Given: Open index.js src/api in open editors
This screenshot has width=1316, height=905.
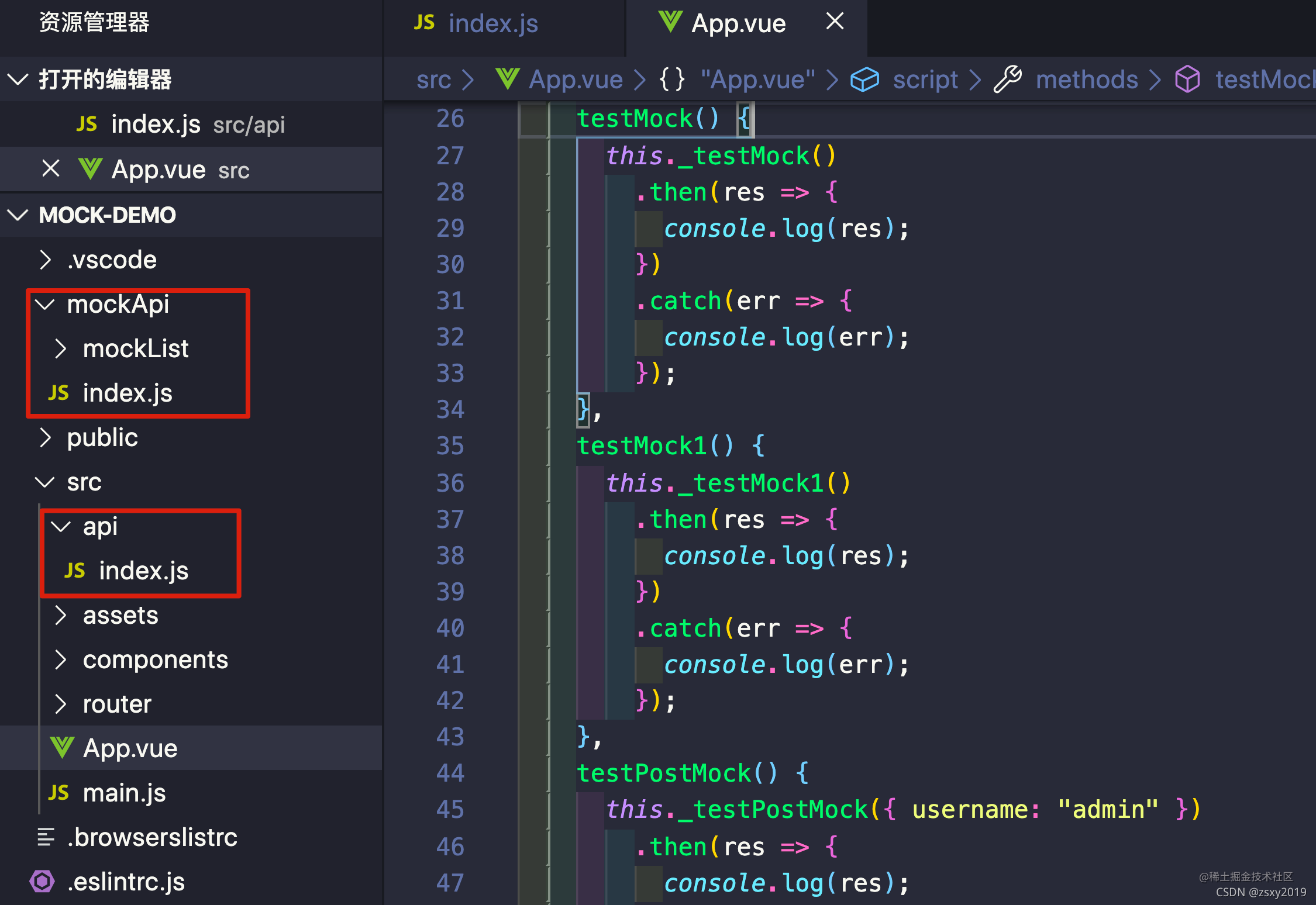Looking at the screenshot, I should (x=191, y=124).
